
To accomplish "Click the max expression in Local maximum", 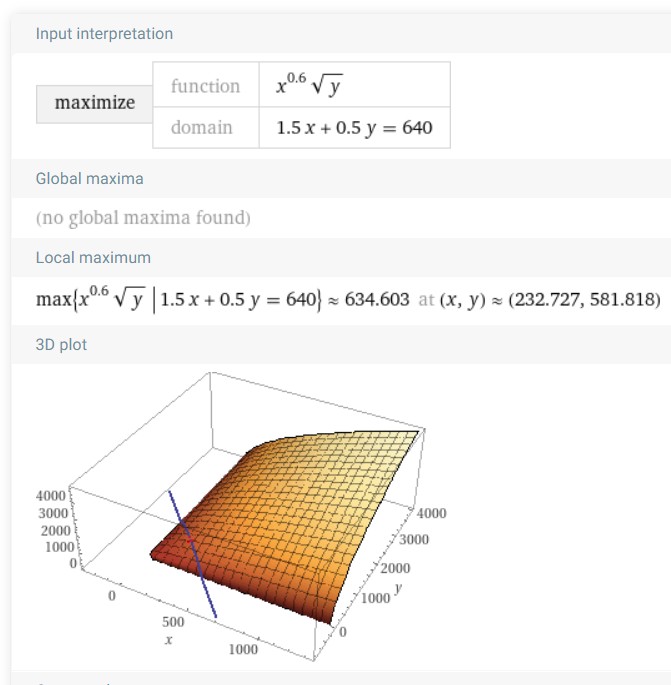I will click(179, 300).
